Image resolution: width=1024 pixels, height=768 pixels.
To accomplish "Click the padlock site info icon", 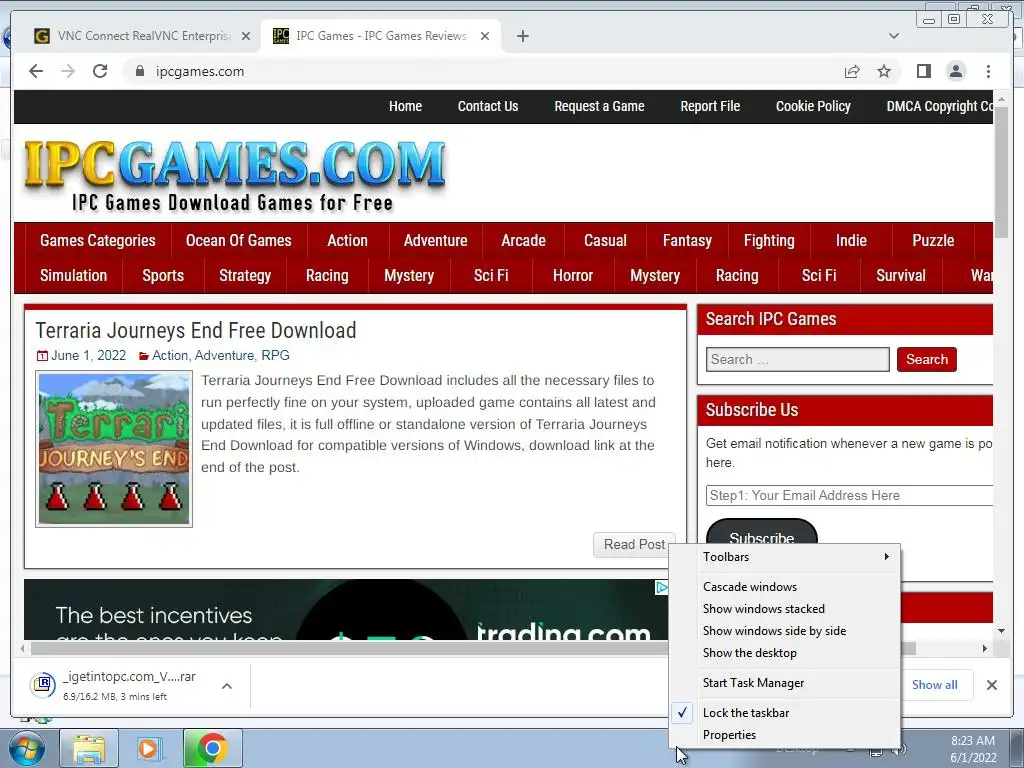I will 139,71.
